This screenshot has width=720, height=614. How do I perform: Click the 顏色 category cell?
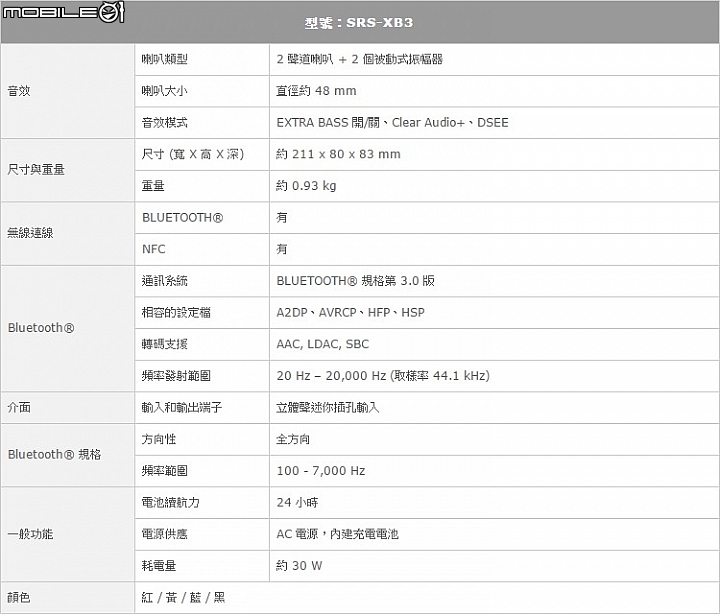68,597
